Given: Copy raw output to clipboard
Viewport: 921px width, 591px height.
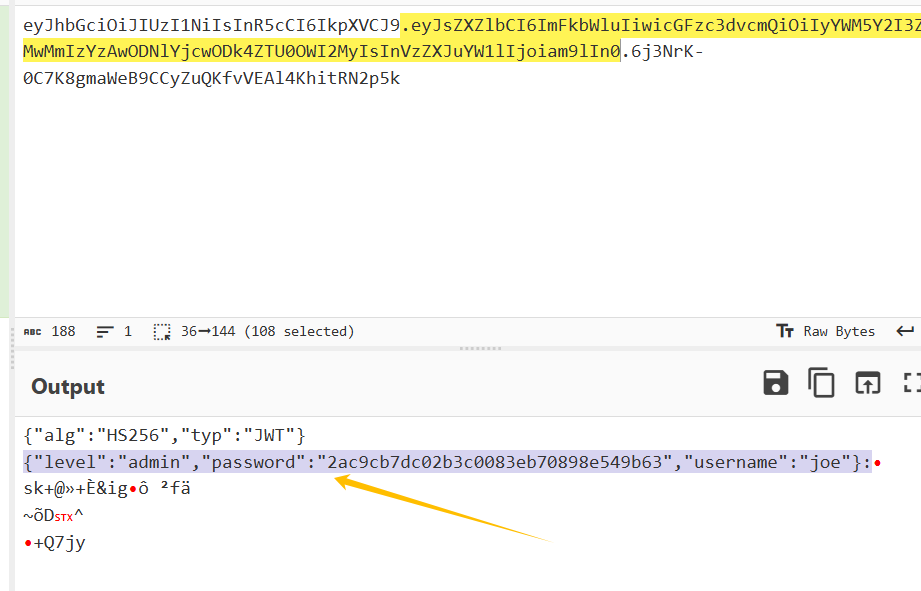Looking at the screenshot, I should (821, 383).
